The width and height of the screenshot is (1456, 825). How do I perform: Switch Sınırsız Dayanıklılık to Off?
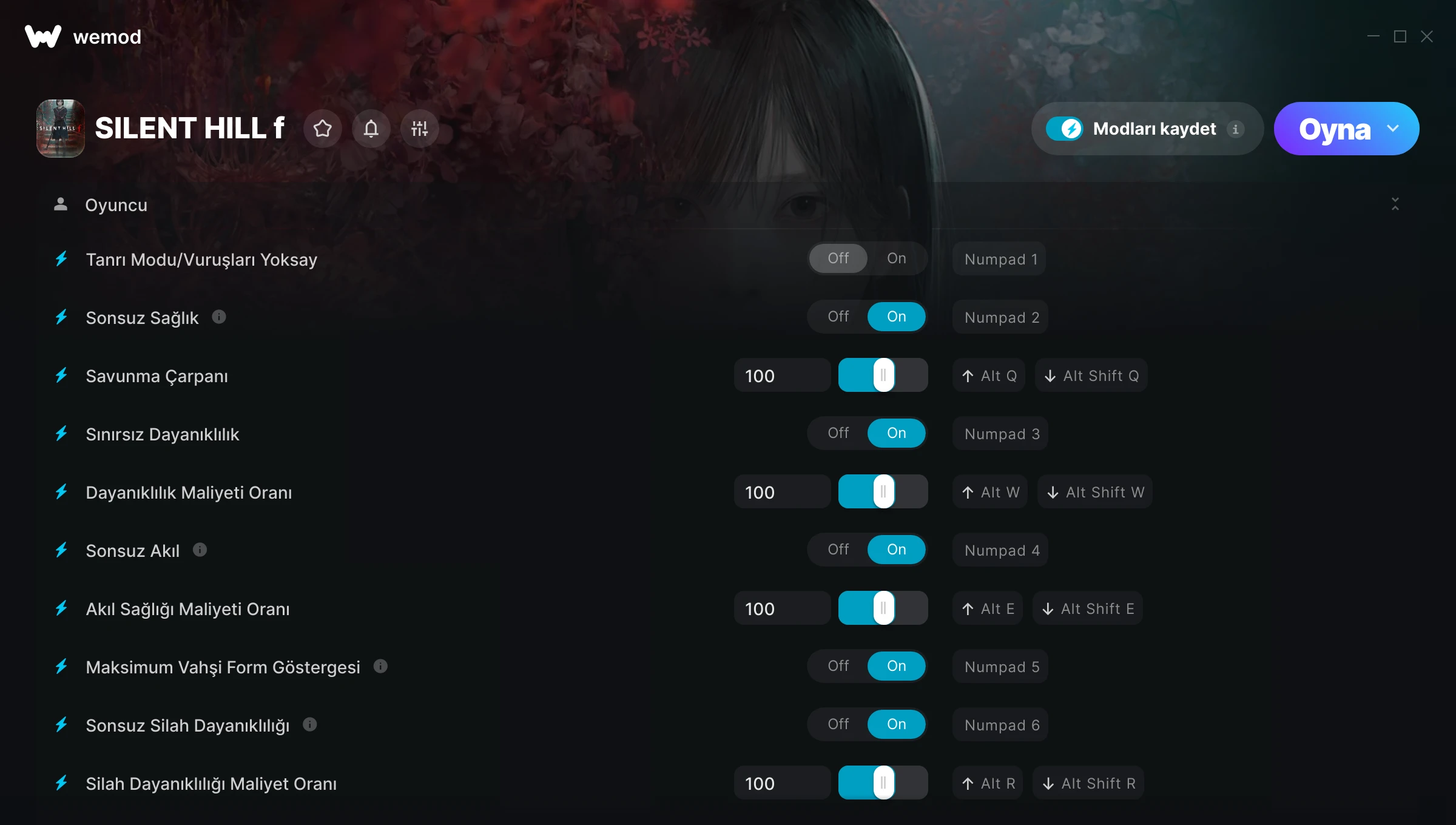click(838, 433)
